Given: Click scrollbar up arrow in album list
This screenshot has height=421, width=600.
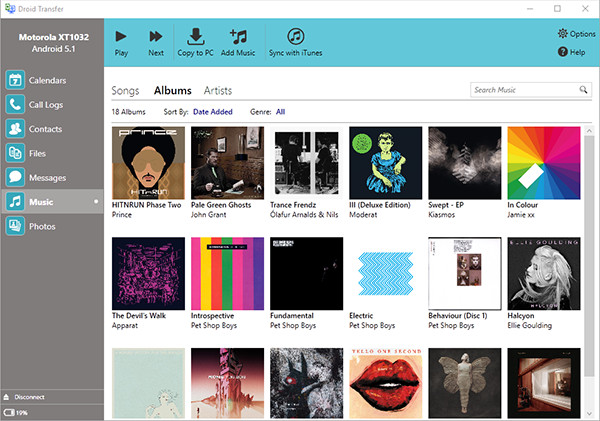Looking at the screenshot, I should (589, 131).
